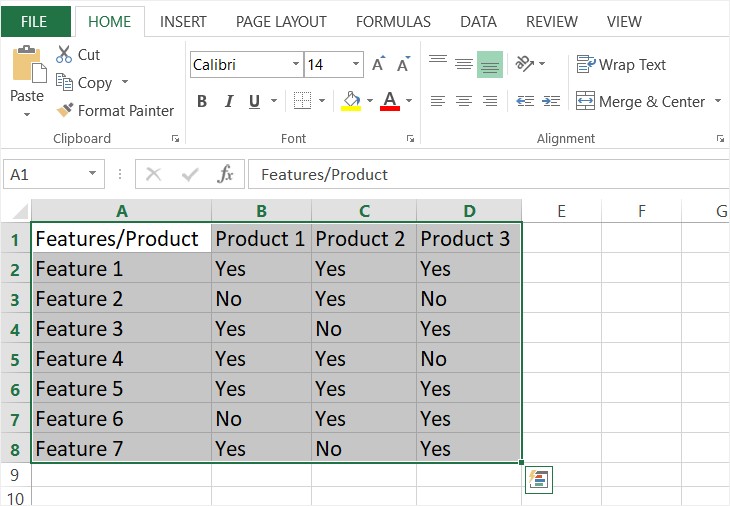Click the Orientation text angle icon
730x506 pixels.
pos(524,63)
